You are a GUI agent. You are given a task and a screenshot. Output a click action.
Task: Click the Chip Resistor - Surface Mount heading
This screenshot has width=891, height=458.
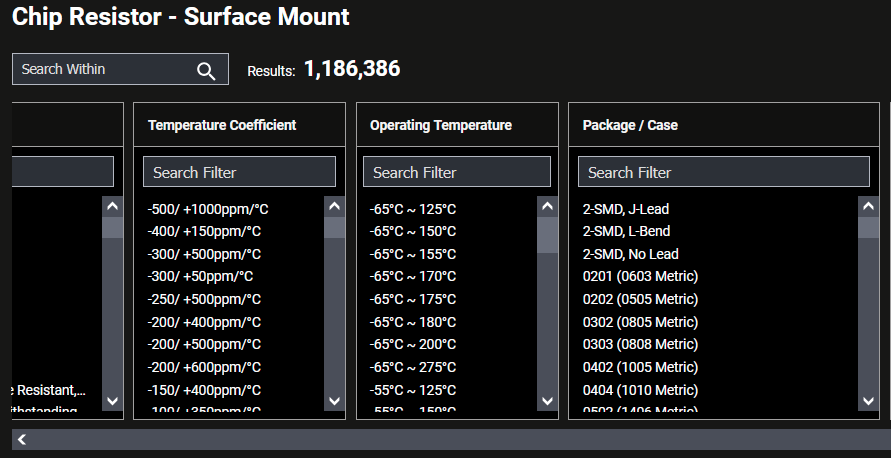[181, 16]
